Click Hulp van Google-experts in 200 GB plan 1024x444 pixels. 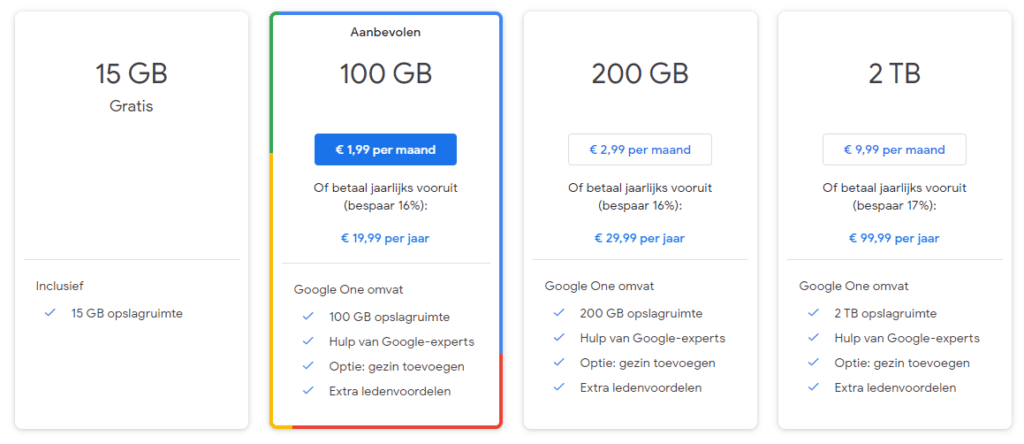point(652,338)
